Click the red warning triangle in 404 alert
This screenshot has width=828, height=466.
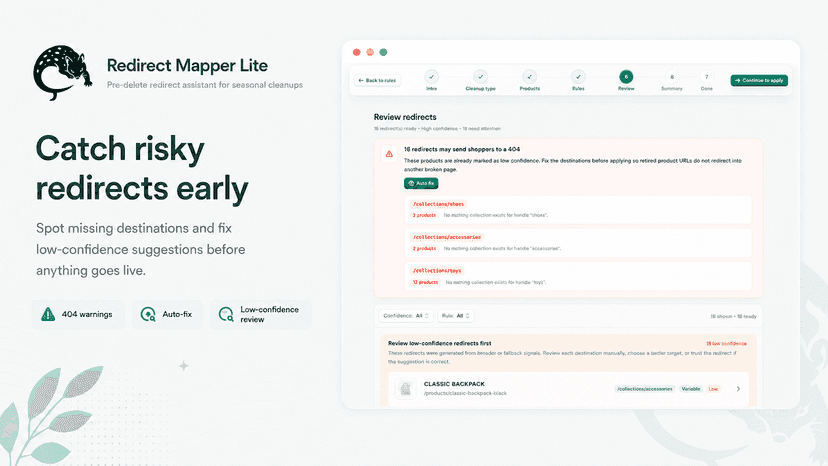coord(389,154)
